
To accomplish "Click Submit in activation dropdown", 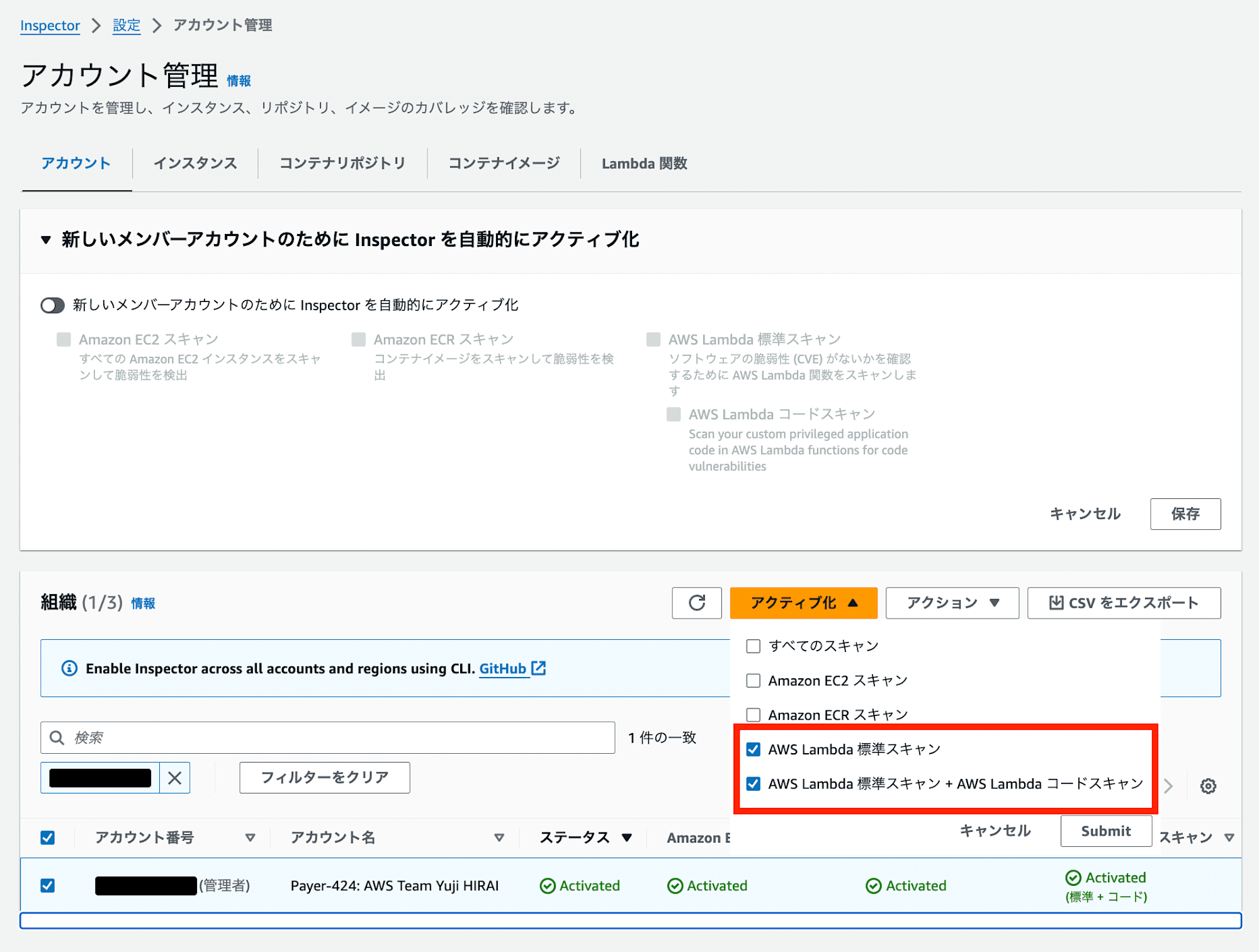I will [x=1106, y=831].
